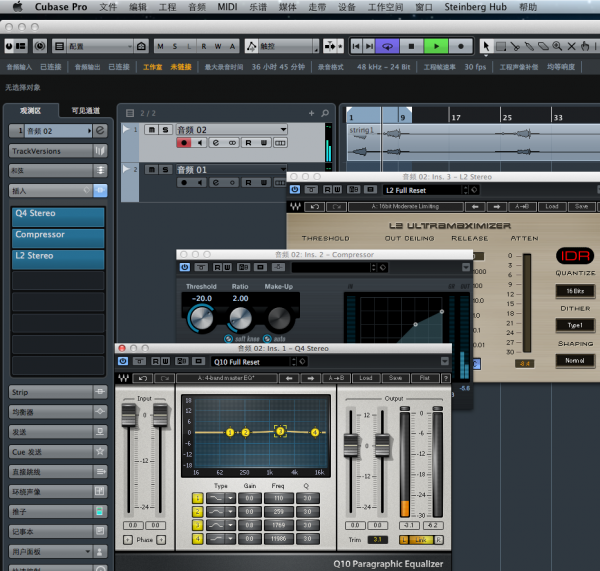Switch to the 可见通道 tab

click(x=86, y=111)
